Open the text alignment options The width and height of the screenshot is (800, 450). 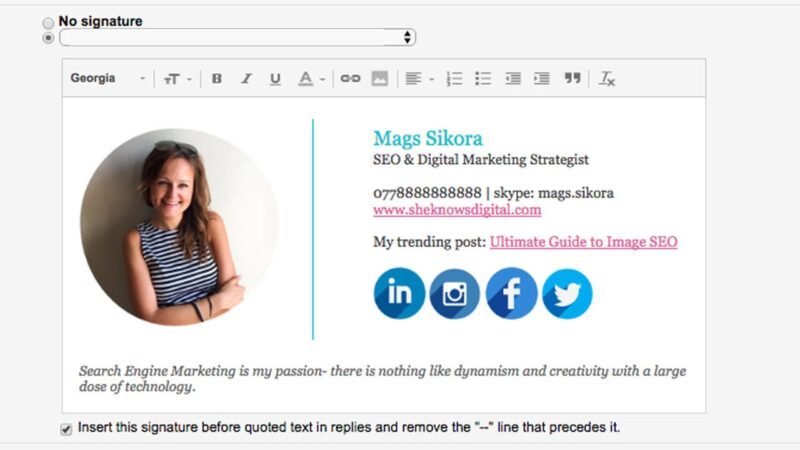pyautogui.click(x=419, y=79)
